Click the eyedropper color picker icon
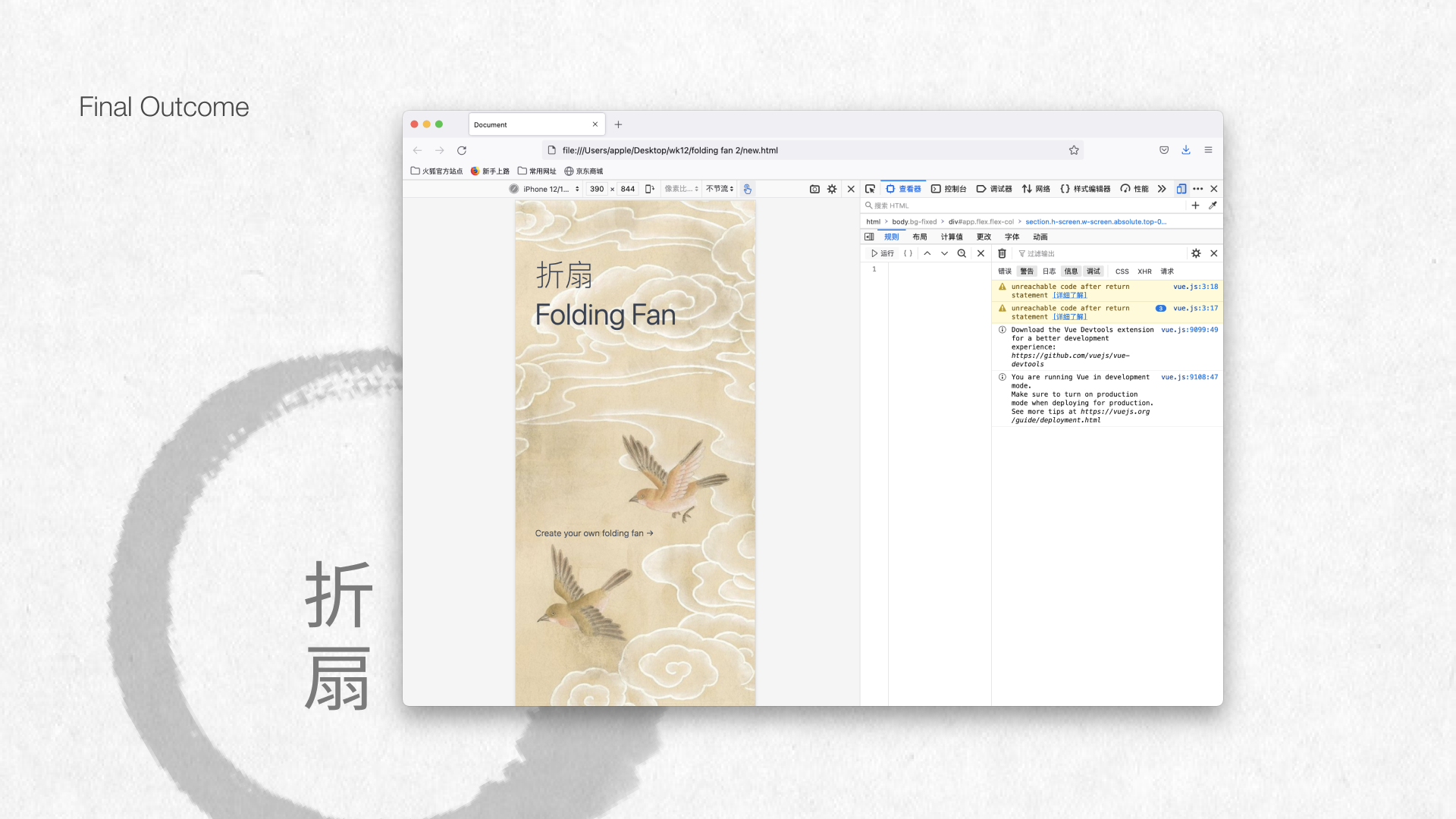Screen dimensions: 1456x819 pos(1213,206)
